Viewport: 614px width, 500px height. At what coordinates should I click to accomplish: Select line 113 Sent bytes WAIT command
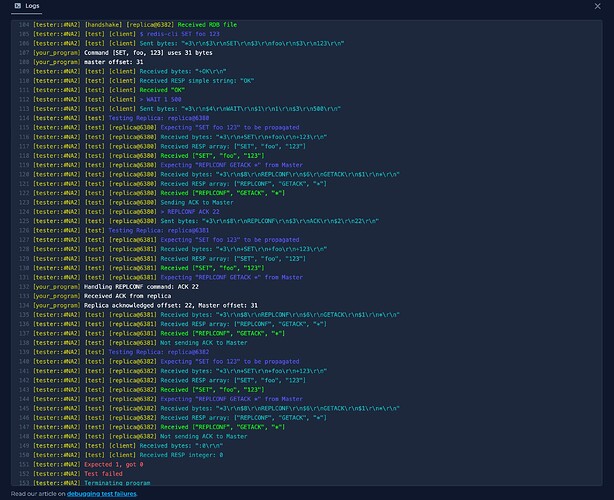pos(187,109)
